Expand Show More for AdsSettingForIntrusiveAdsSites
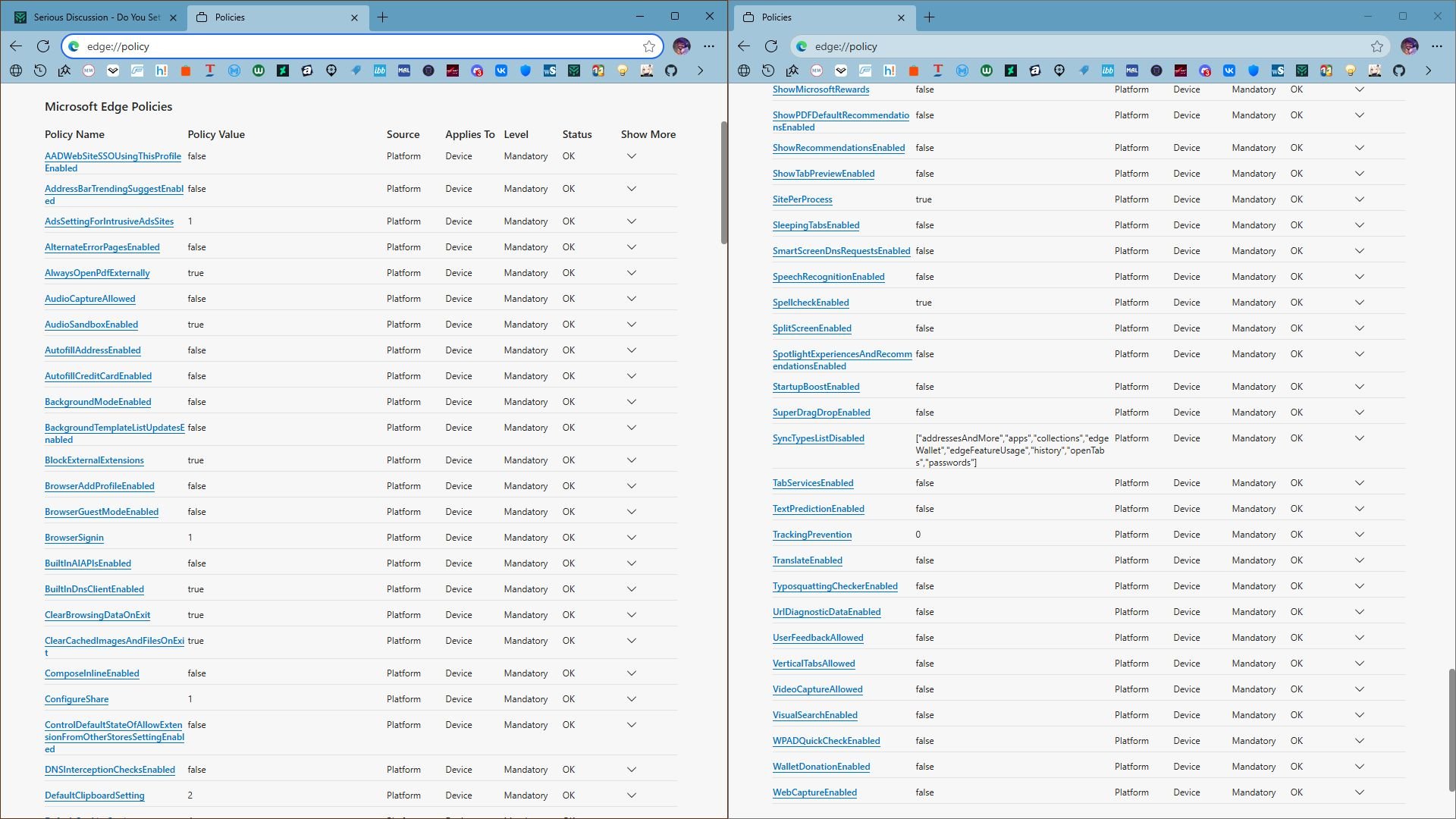The image size is (1456, 819). 631,221
